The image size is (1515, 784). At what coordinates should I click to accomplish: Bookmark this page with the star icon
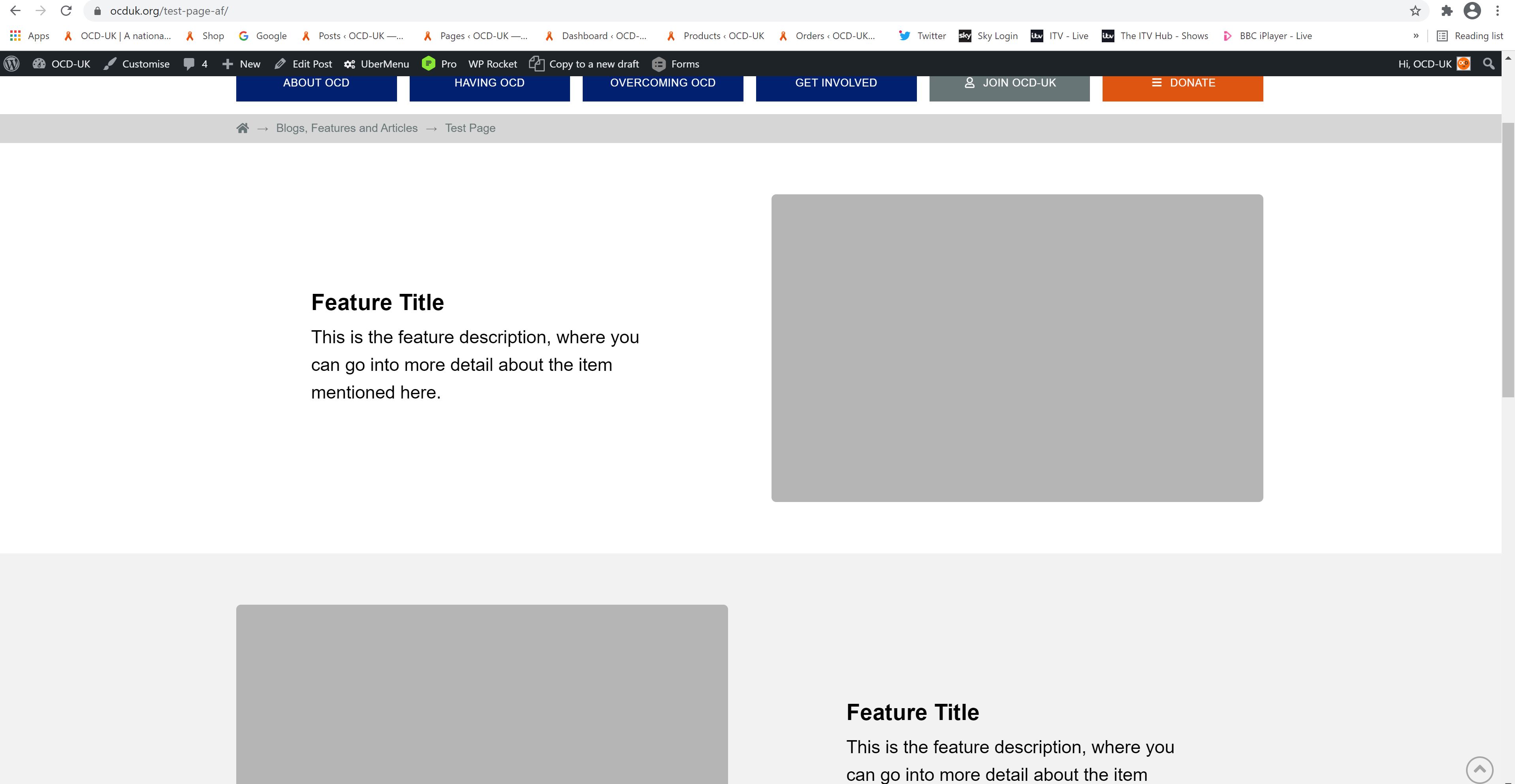pyautogui.click(x=1415, y=11)
